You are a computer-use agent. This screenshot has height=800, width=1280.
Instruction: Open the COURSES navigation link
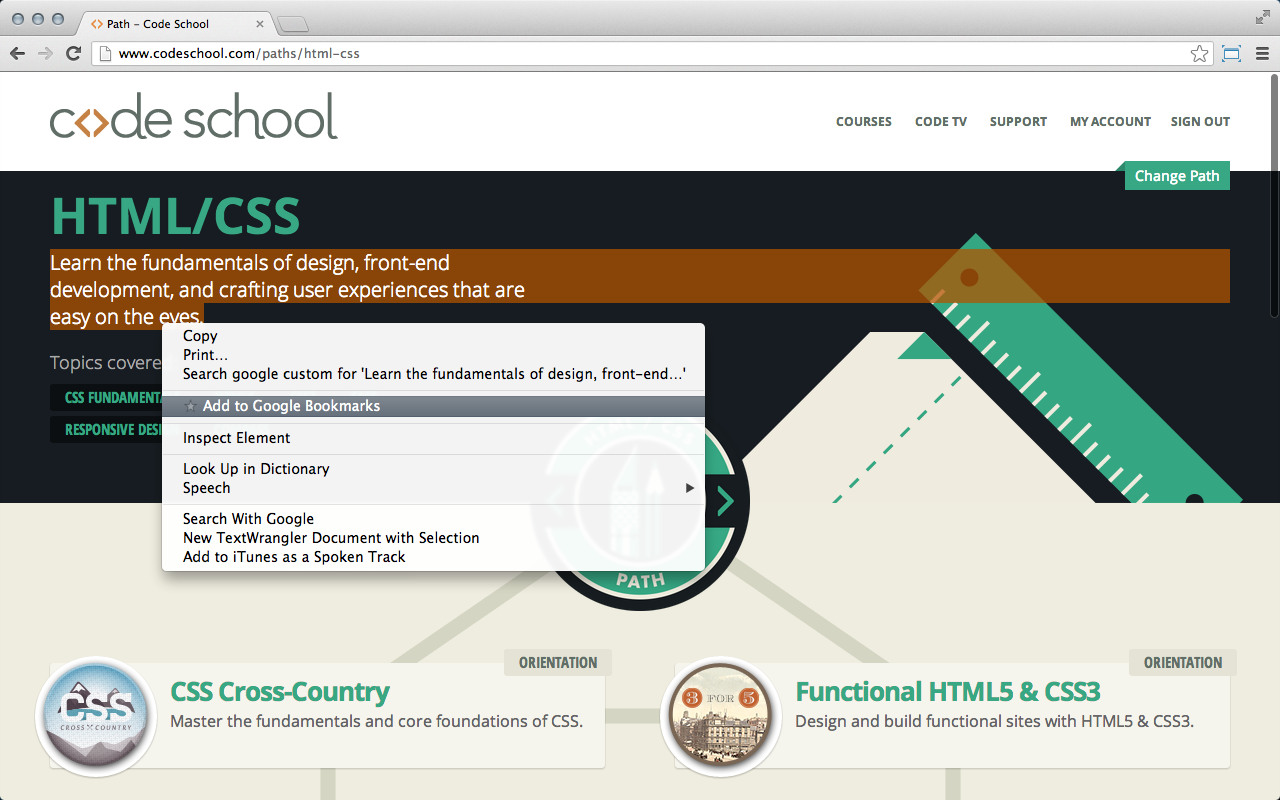point(864,122)
